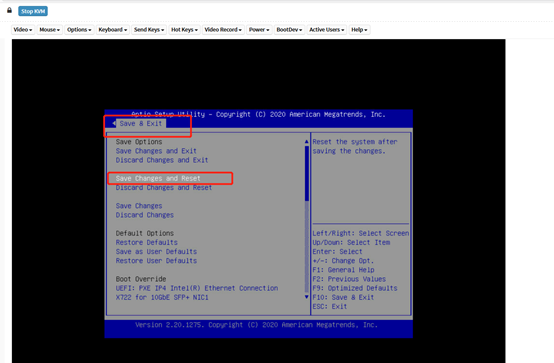The width and height of the screenshot is (554, 363).
Task: Click the 'F1: General Help' line
Action: pos(343,270)
